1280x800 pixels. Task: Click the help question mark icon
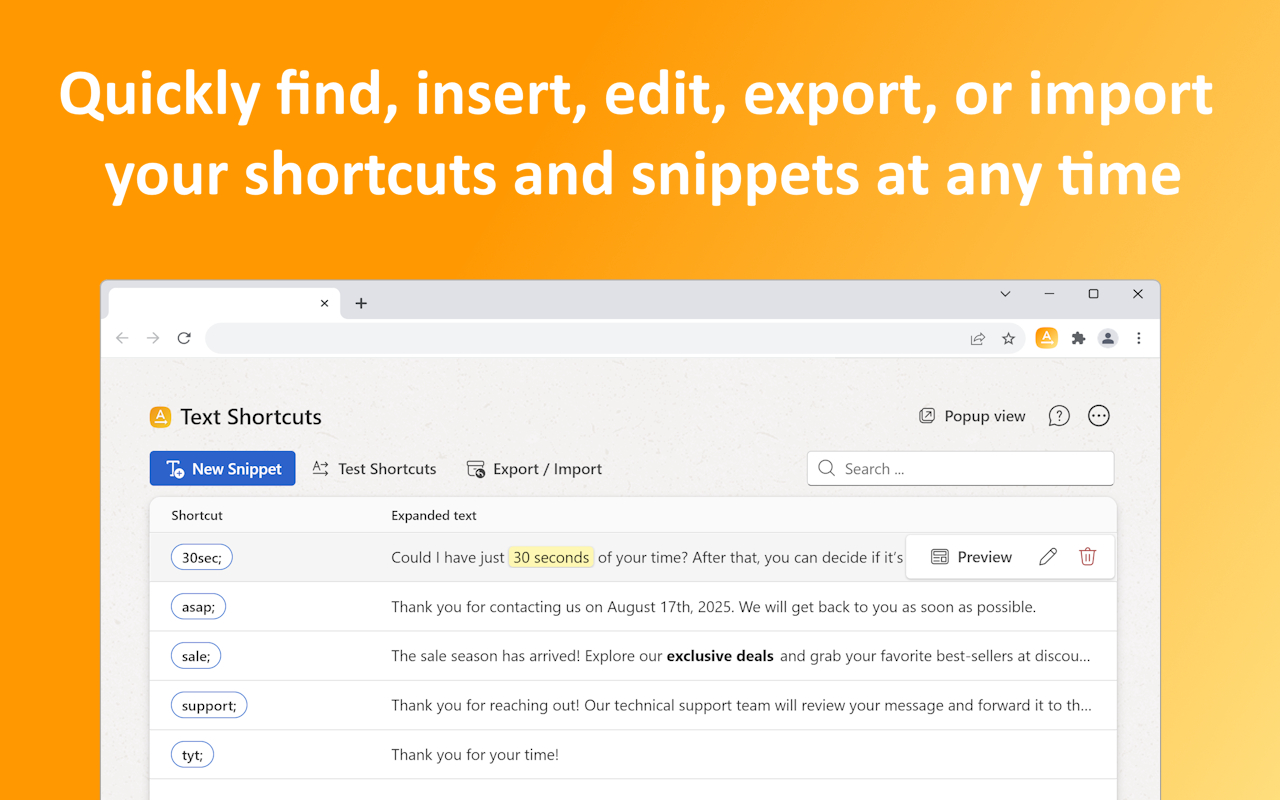pyautogui.click(x=1059, y=416)
